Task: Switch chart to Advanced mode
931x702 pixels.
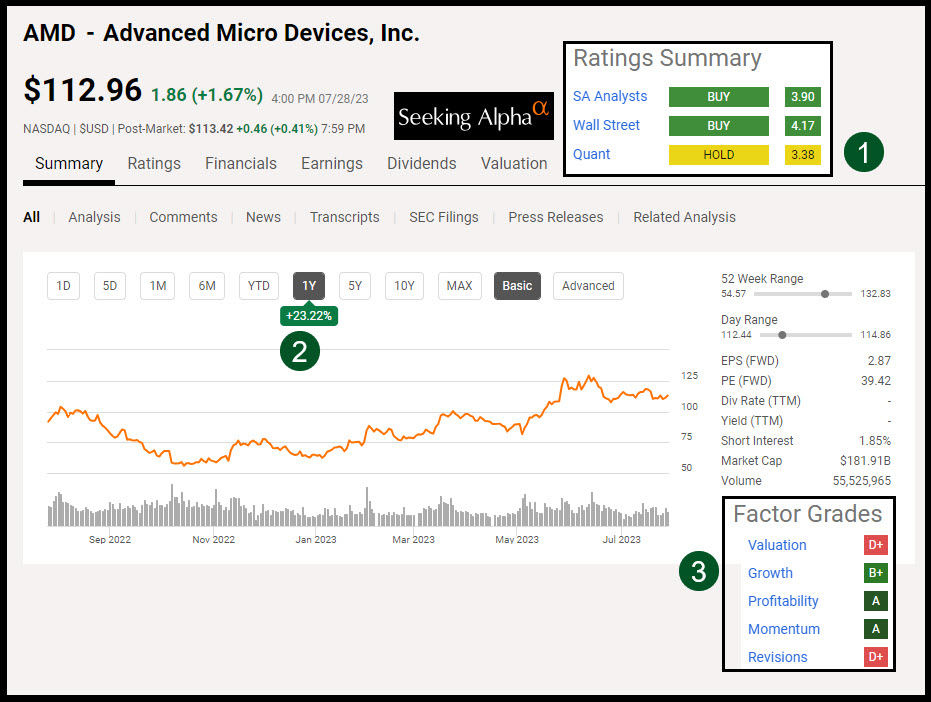Action: tap(588, 286)
